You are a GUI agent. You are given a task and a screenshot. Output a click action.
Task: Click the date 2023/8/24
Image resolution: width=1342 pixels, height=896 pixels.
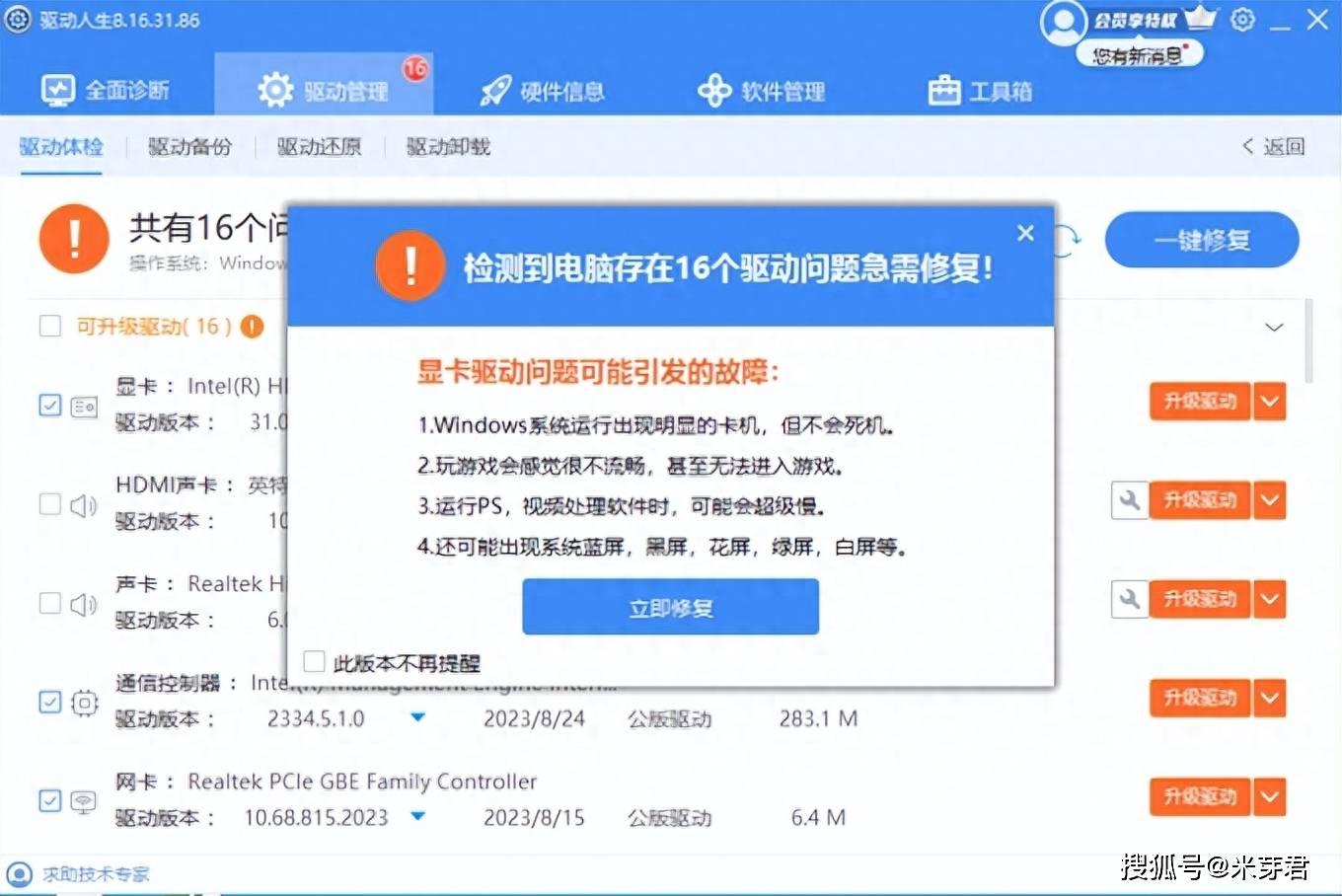(534, 718)
